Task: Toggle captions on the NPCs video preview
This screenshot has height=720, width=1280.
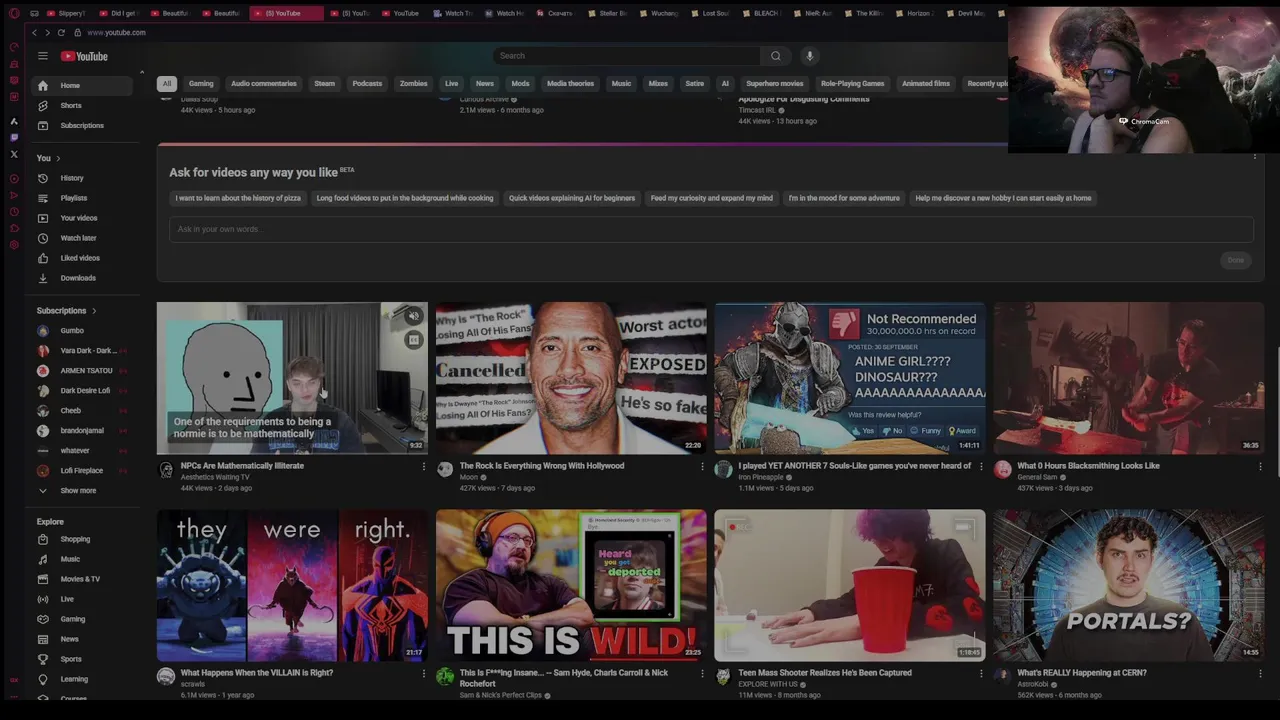Action: (x=413, y=341)
